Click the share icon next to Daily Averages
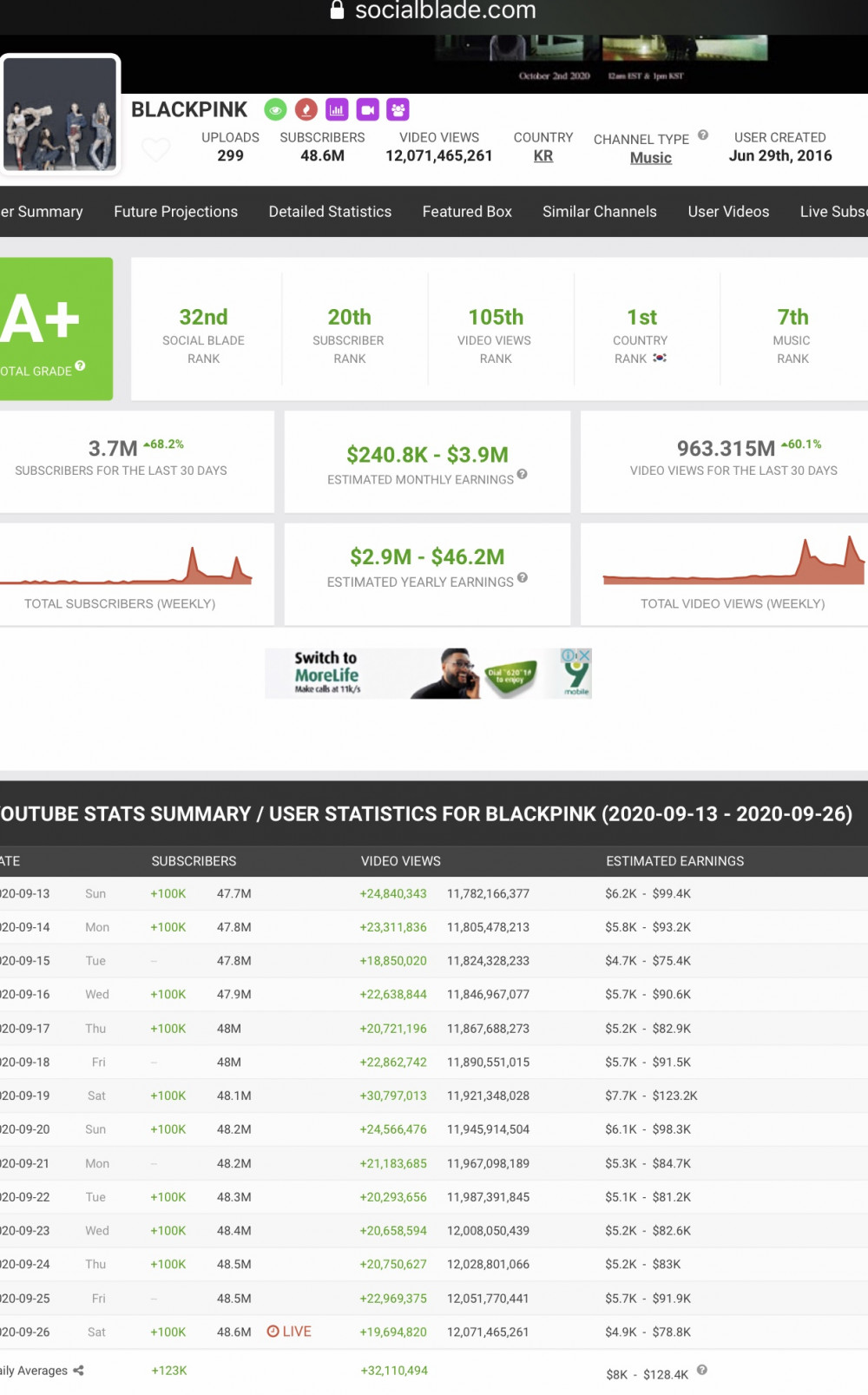 [78, 1370]
